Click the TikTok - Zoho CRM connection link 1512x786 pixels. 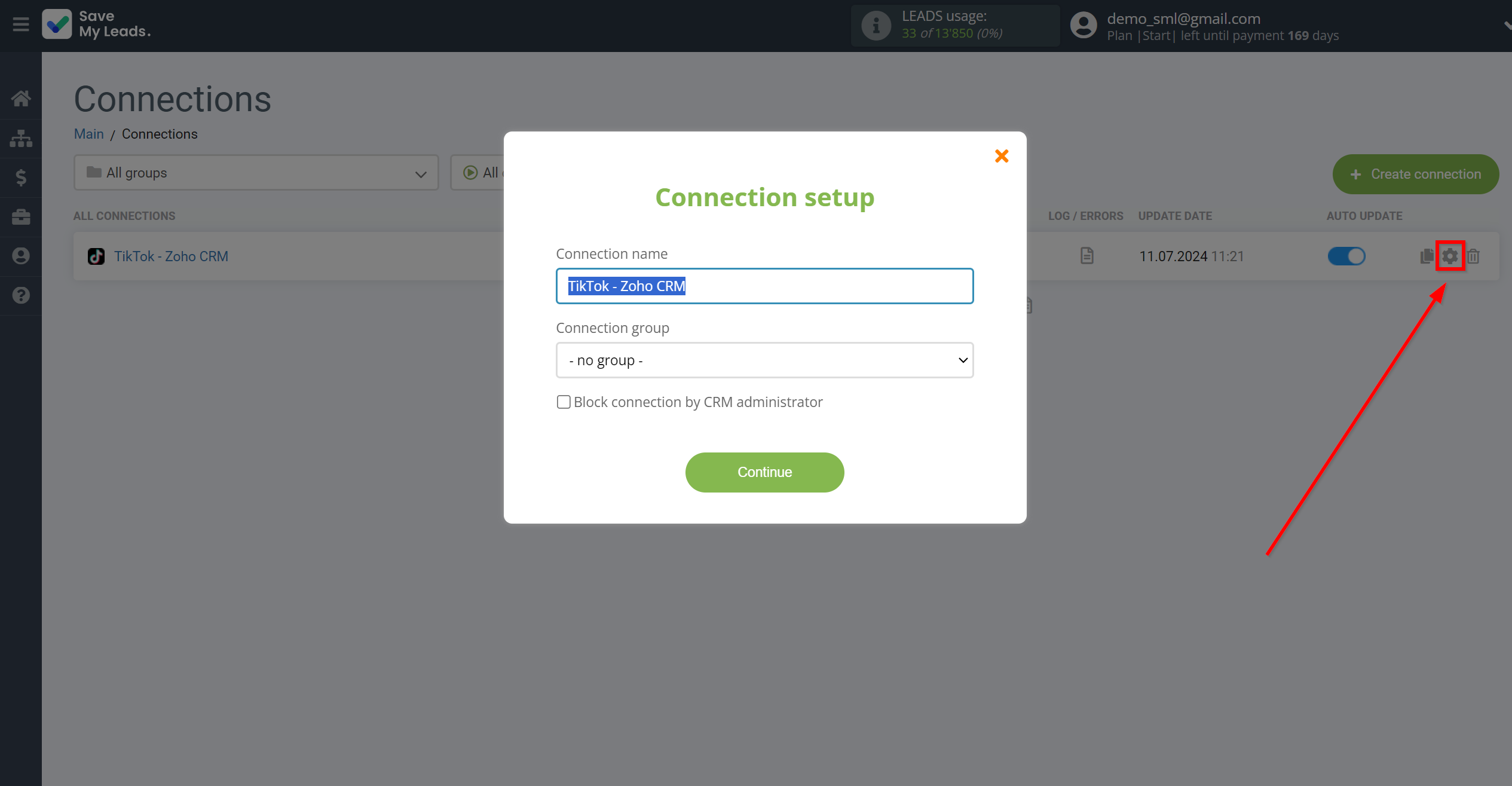(x=172, y=256)
